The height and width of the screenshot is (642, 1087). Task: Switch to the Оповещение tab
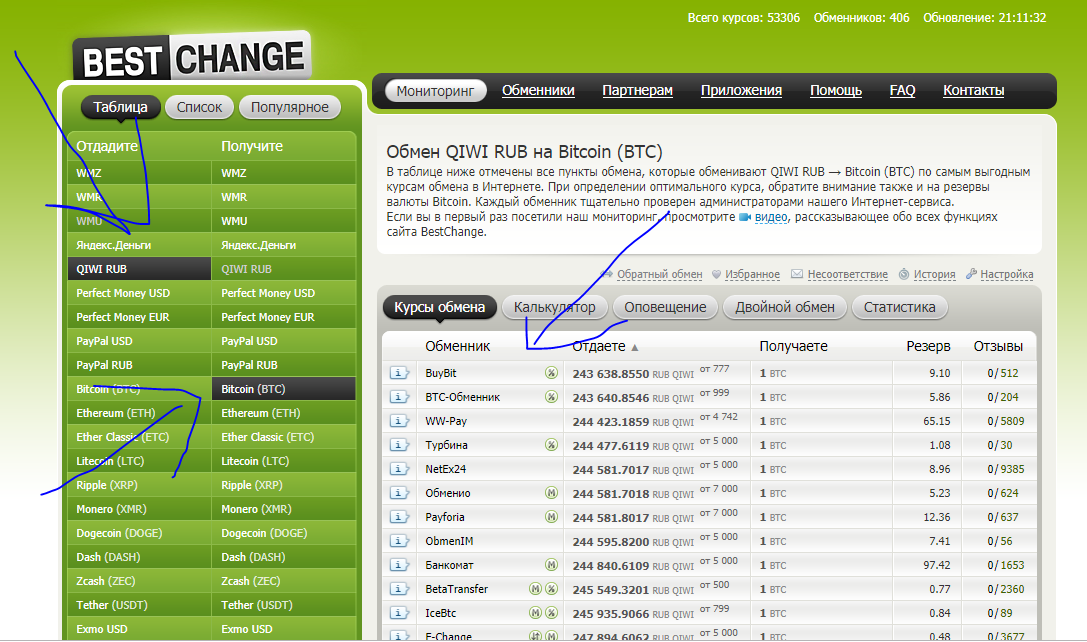point(665,307)
